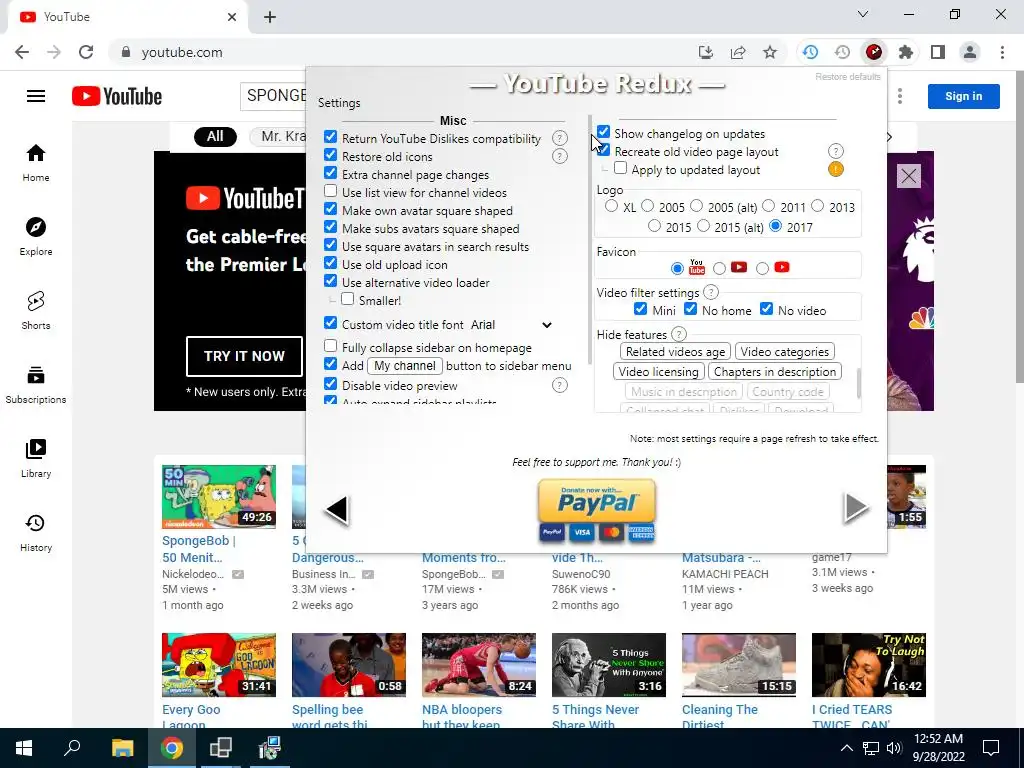Screen dimensions: 1024x768
Task: Check Apply to updated layout
Action: coord(620,168)
